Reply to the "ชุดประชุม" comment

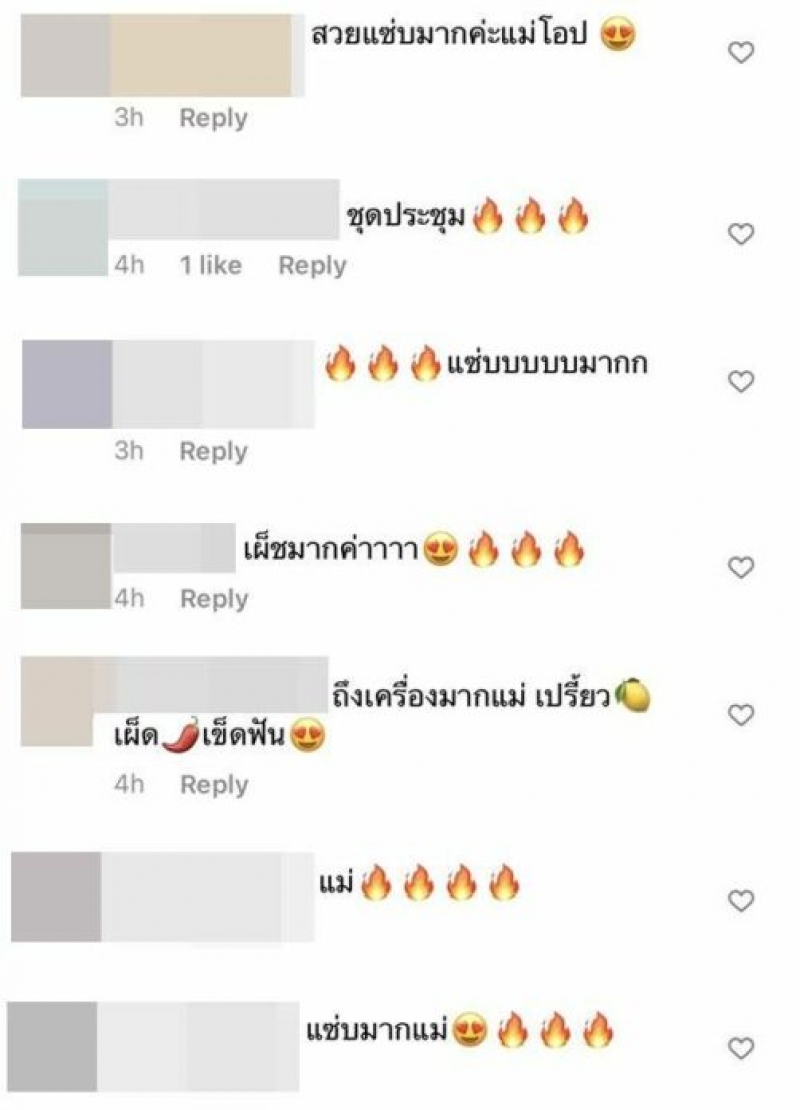pos(312,265)
